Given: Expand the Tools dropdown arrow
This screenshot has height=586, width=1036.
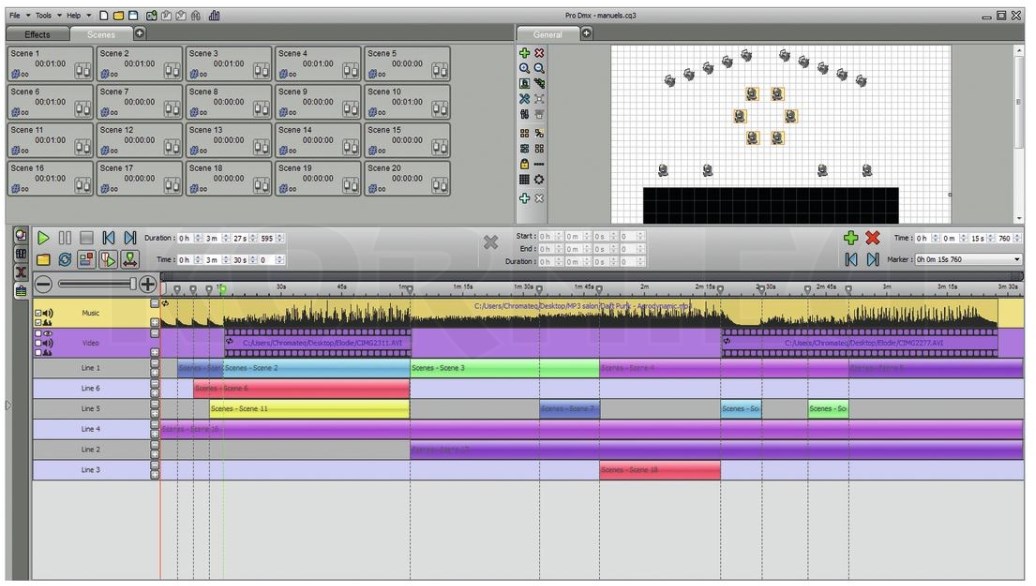Looking at the screenshot, I should pyautogui.click(x=60, y=16).
